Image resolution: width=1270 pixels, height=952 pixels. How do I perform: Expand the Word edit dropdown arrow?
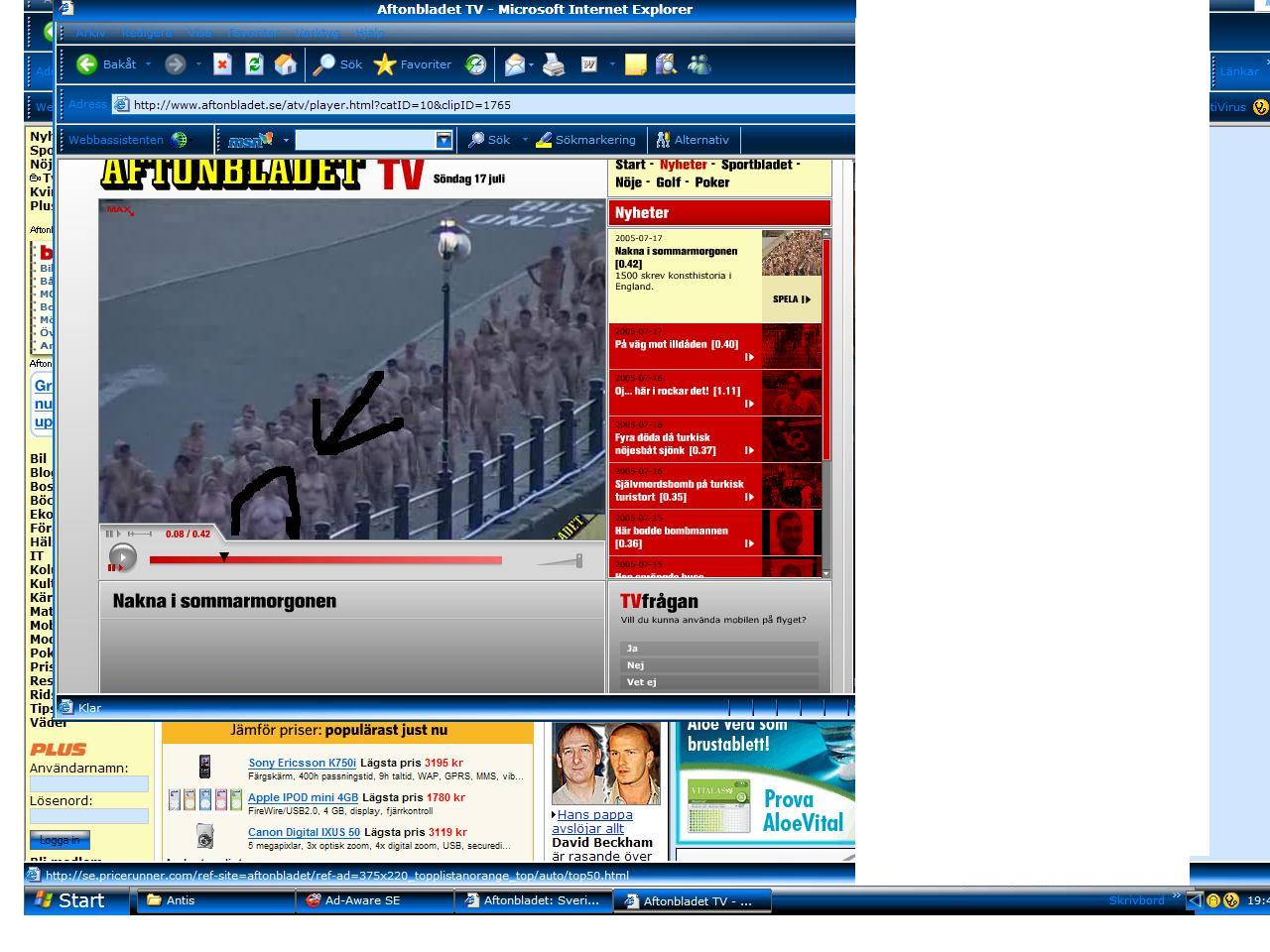(612, 64)
